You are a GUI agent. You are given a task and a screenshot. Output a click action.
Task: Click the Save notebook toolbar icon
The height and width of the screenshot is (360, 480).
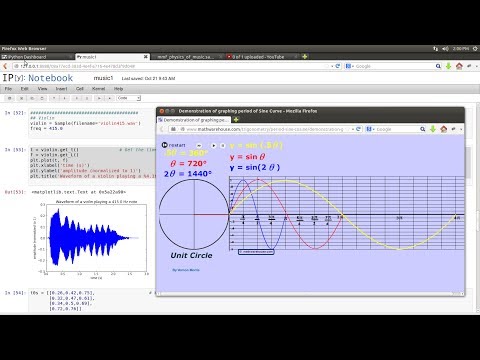tap(10, 98)
